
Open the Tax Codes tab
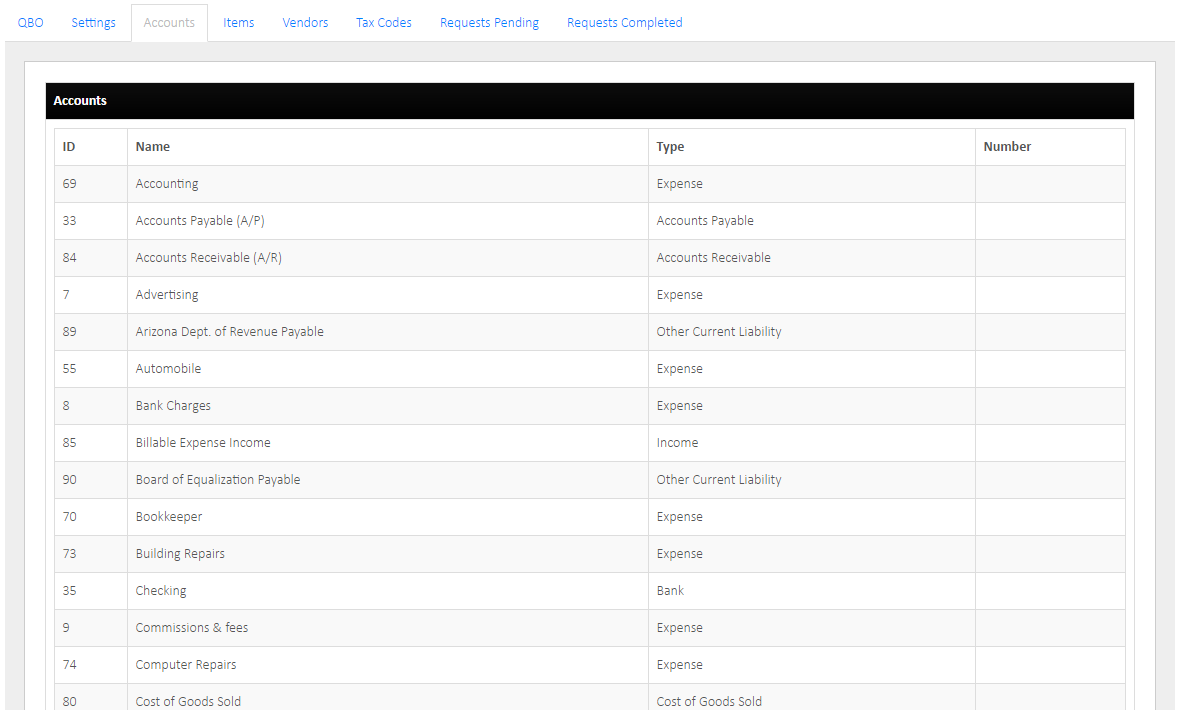(x=384, y=23)
